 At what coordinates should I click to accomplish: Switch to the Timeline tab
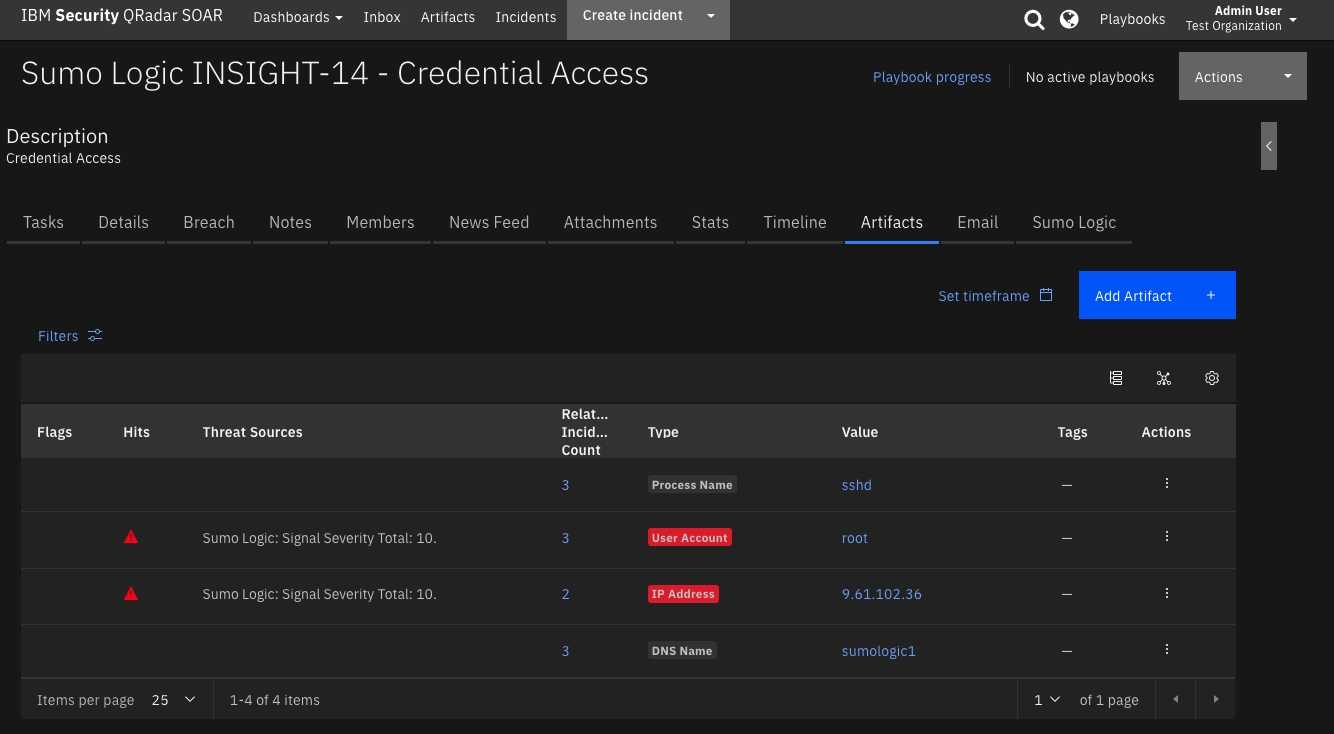(x=795, y=222)
